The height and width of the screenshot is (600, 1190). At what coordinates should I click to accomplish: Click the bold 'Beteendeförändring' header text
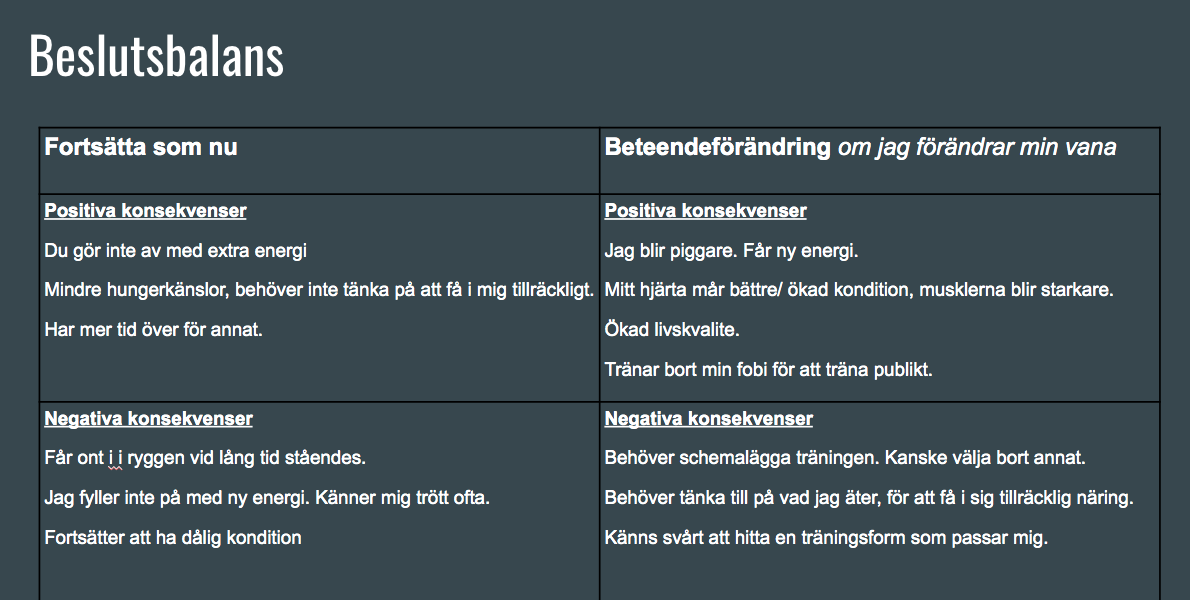click(717, 146)
